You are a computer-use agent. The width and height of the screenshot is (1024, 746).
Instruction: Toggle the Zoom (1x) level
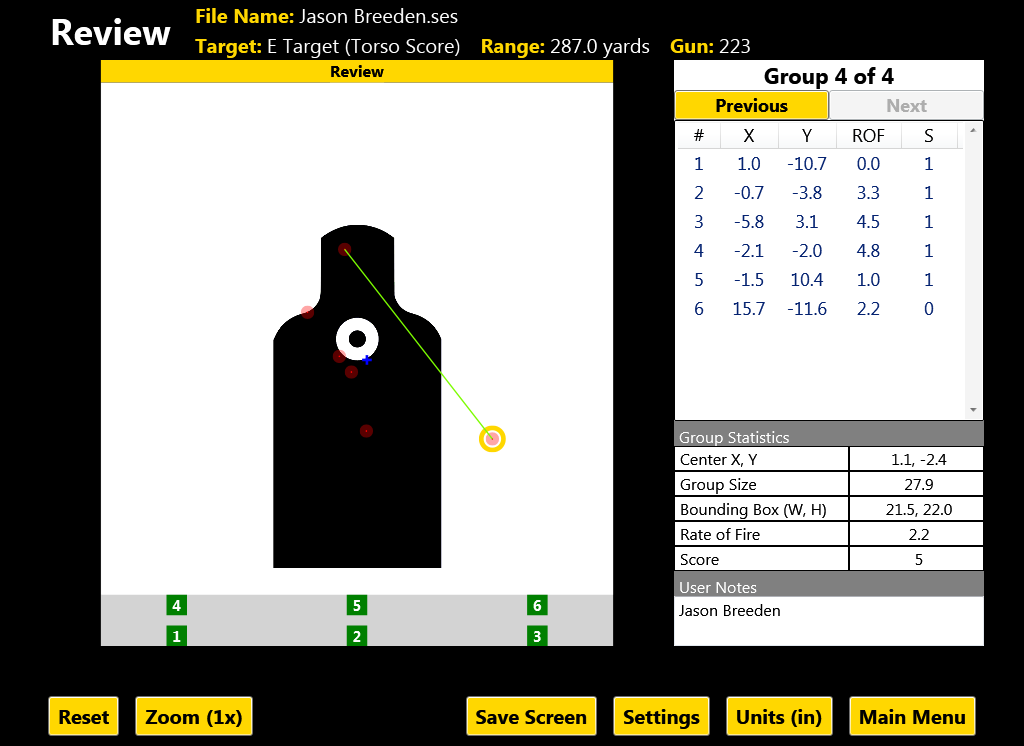coord(194,717)
